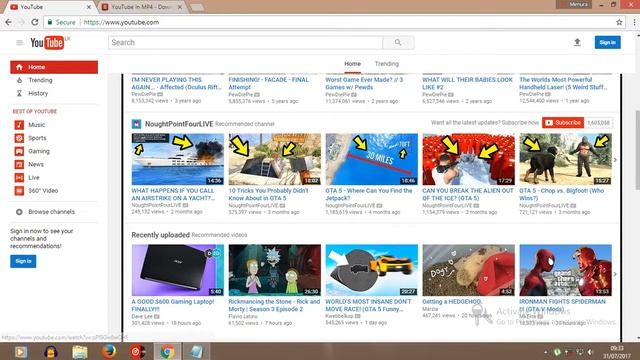Open 'A GOOD $600 Gaming Laptop' title link
Viewport: 640px width, 360px height.
coord(173,305)
